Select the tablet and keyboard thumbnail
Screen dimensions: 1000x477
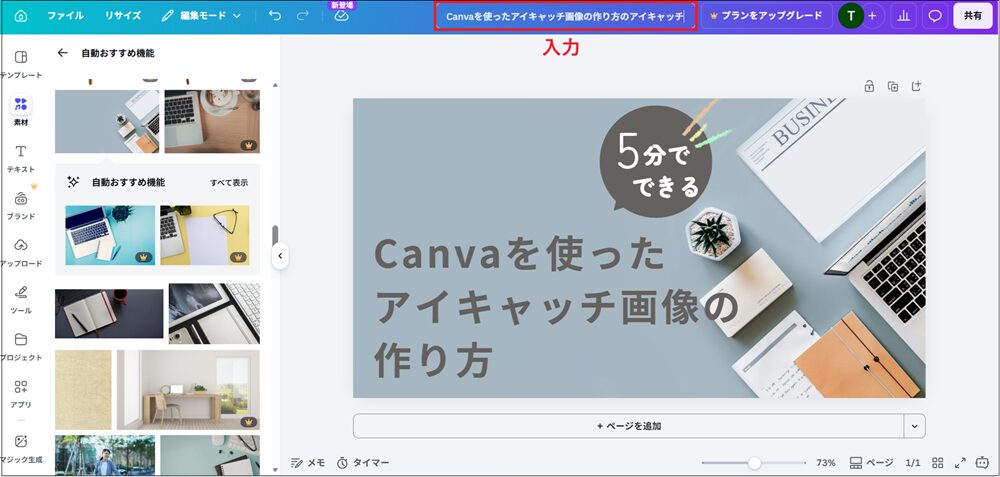click(214, 314)
